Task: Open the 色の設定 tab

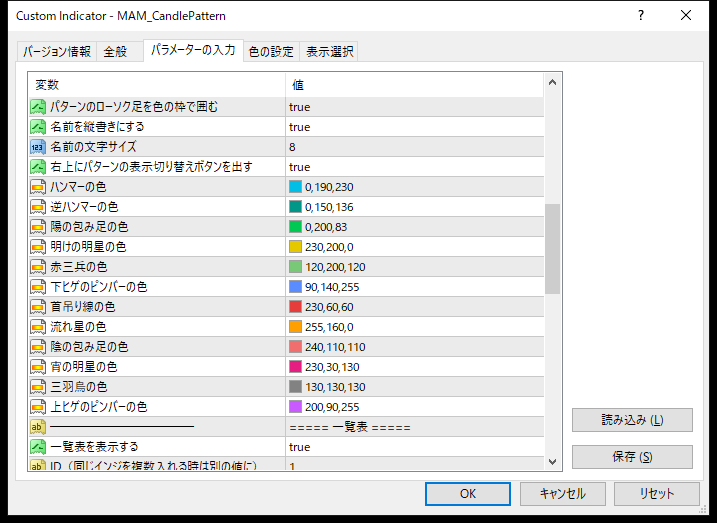Action: tap(271, 52)
